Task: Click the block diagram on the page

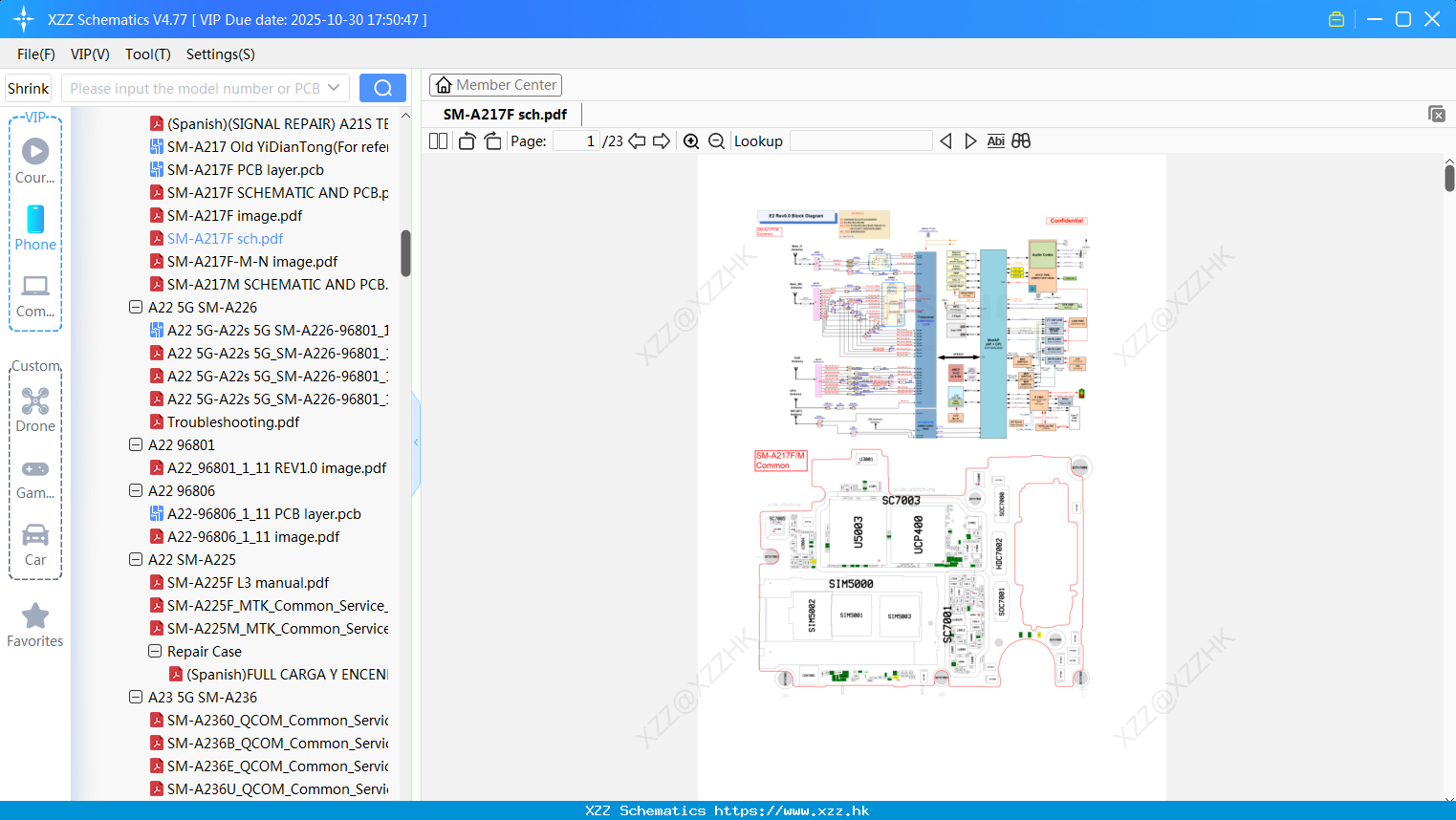Action: pos(923,325)
